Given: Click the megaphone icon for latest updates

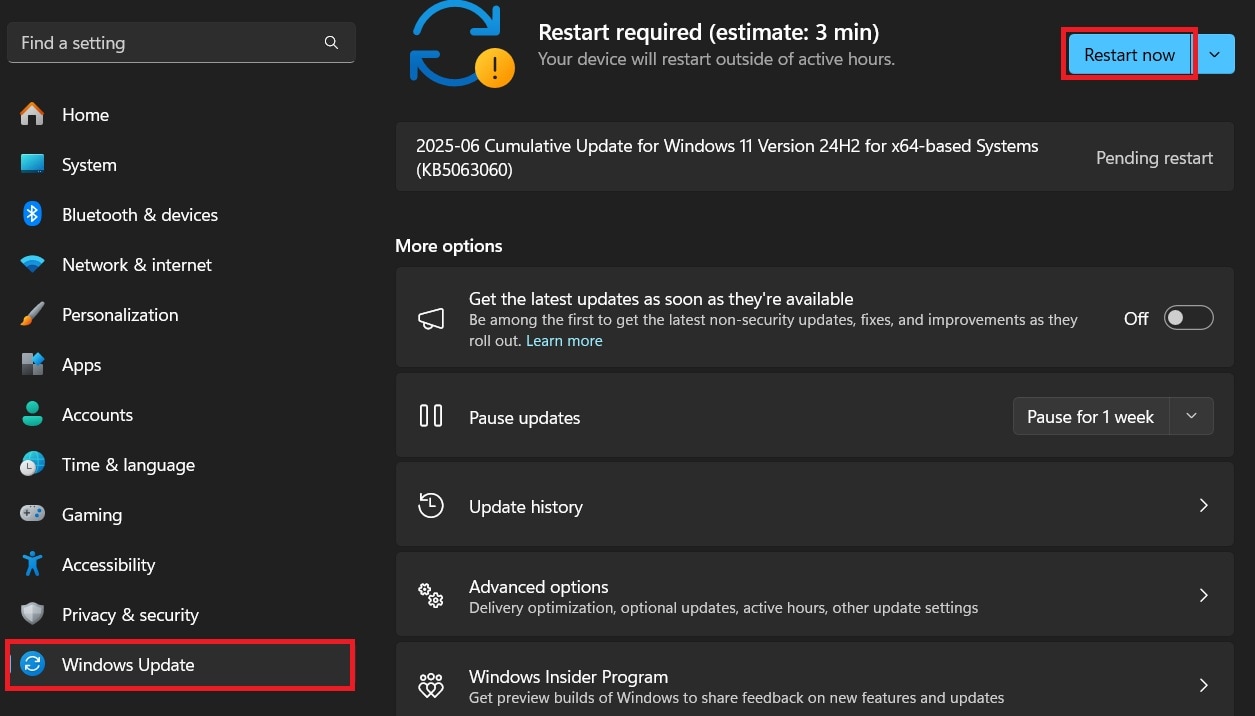Looking at the screenshot, I should [431, 318].
